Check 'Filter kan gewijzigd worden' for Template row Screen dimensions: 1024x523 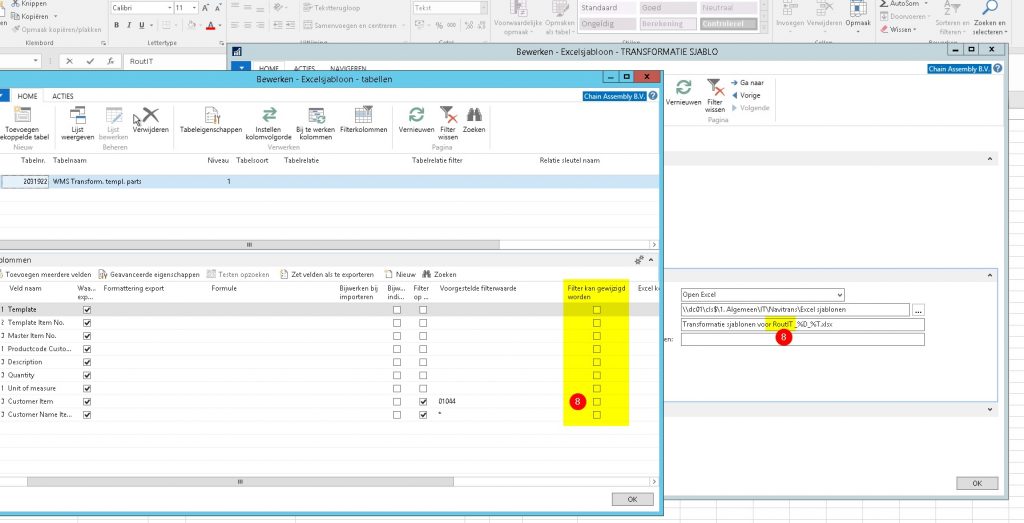(596, 309)
